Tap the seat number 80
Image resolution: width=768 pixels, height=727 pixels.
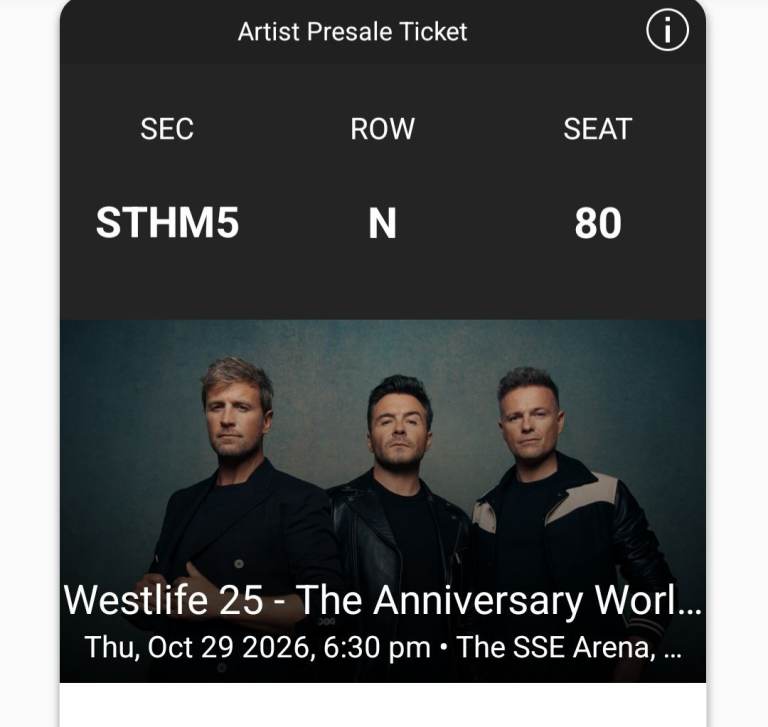tap(598, 223)
